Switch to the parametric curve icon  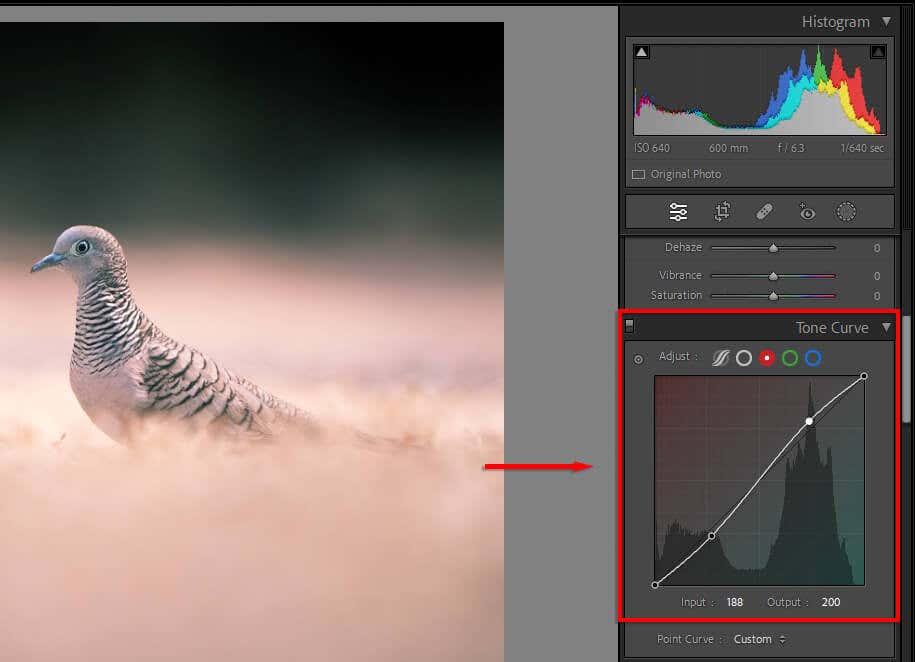[721, 358]
